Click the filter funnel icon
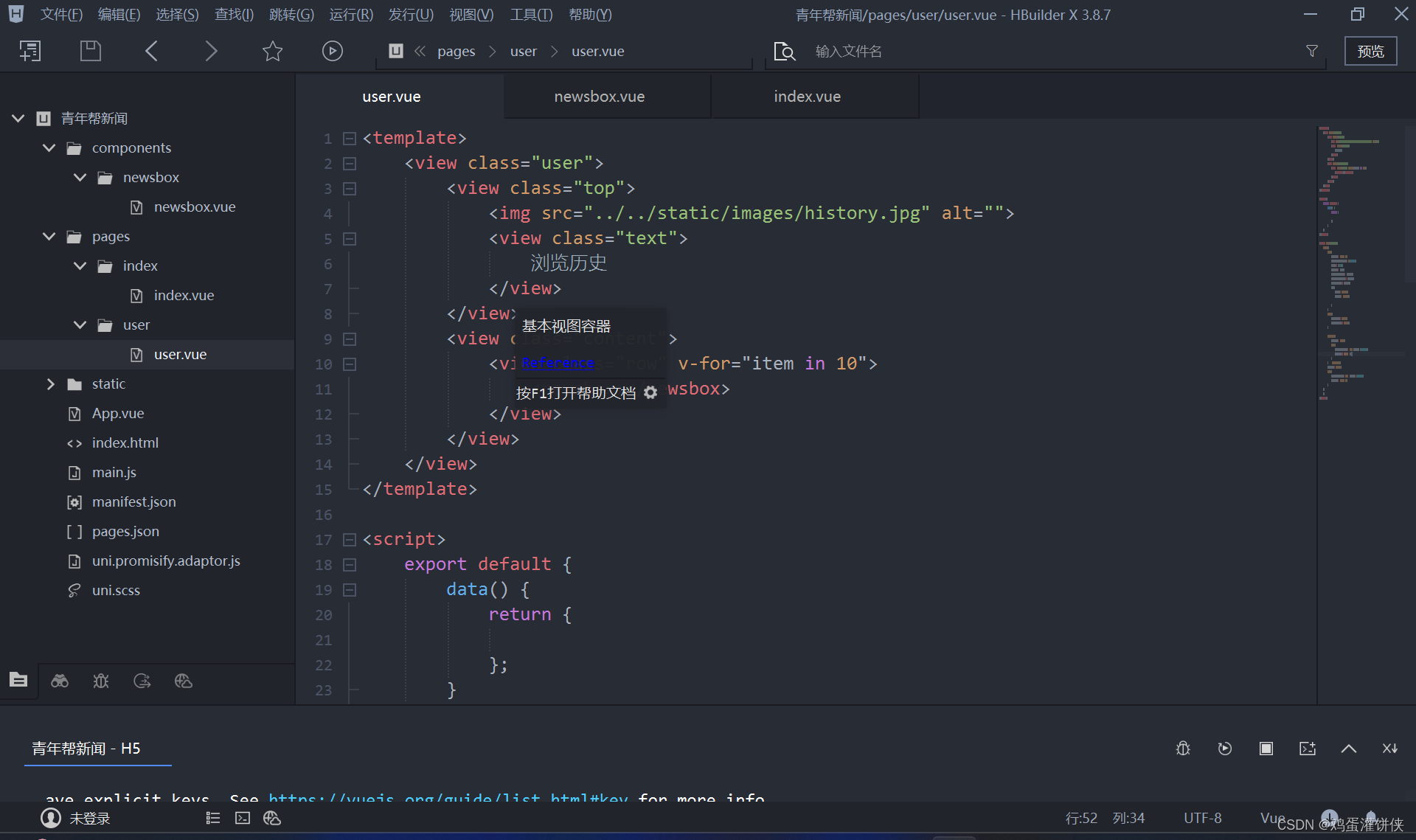This screenshot has width=1416, height=840. tap(1312, 51)
